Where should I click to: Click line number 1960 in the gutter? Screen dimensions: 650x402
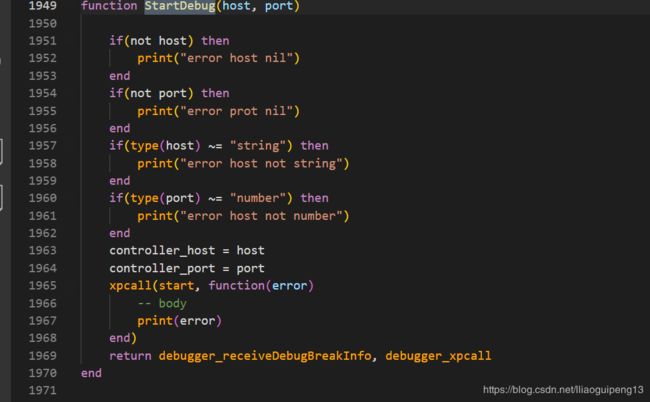click(43, 198)
